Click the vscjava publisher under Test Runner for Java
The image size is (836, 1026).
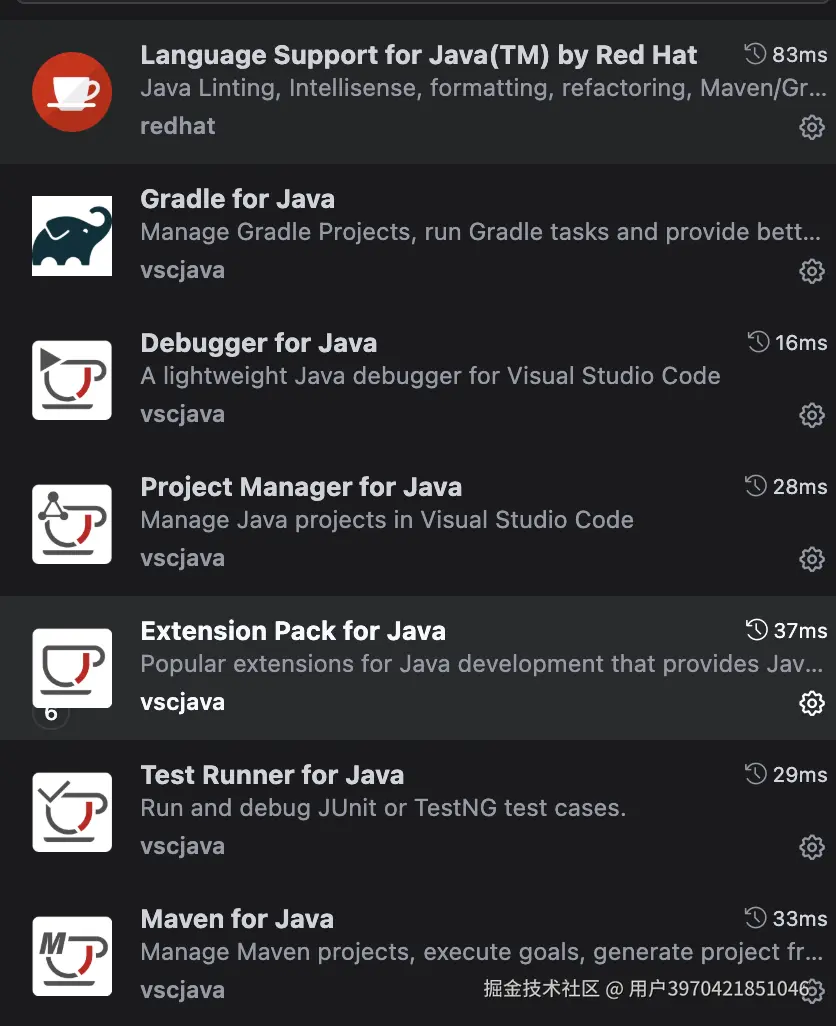tap(183, 846)
